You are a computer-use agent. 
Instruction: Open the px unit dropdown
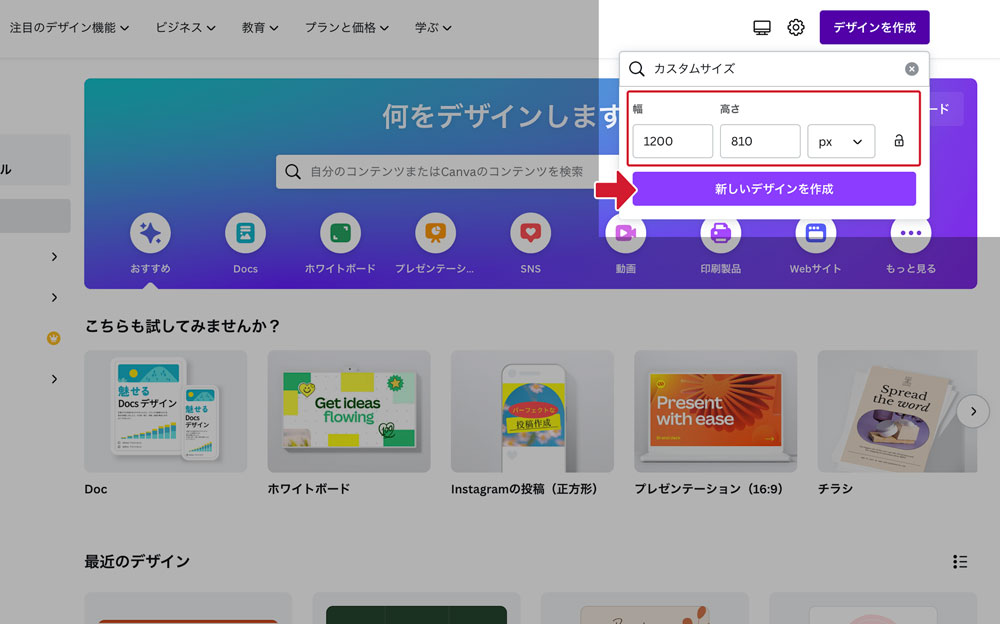(x=841, y=141)
